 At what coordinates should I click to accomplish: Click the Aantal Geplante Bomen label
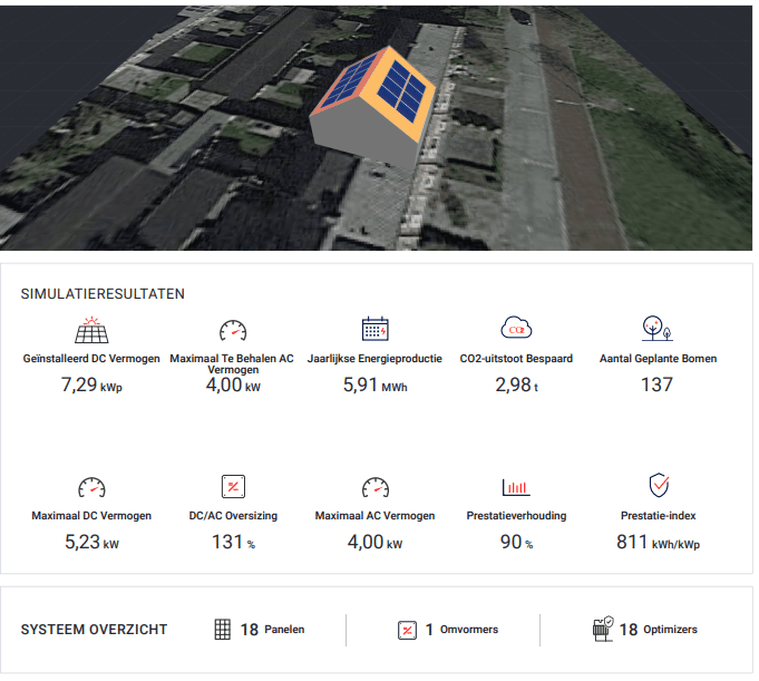coord(658,359)
